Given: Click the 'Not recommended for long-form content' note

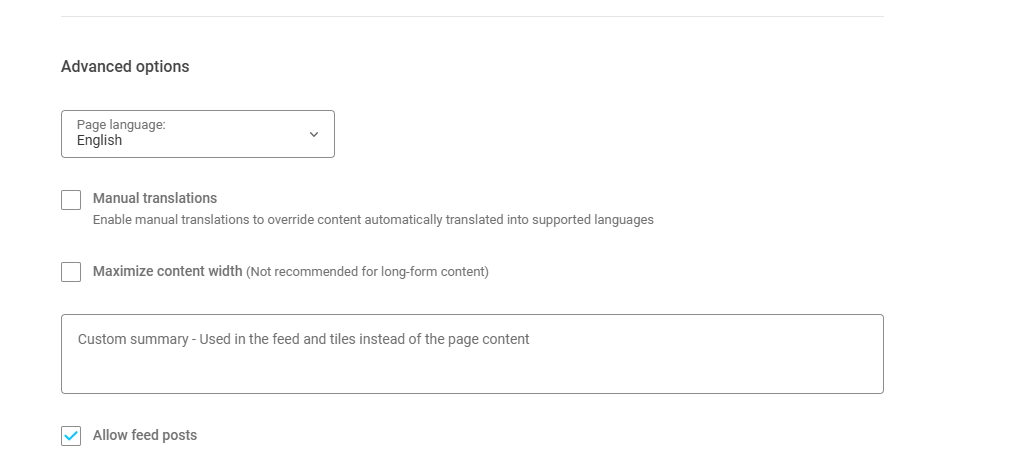Looking at the screenshot, I should 368,272.
